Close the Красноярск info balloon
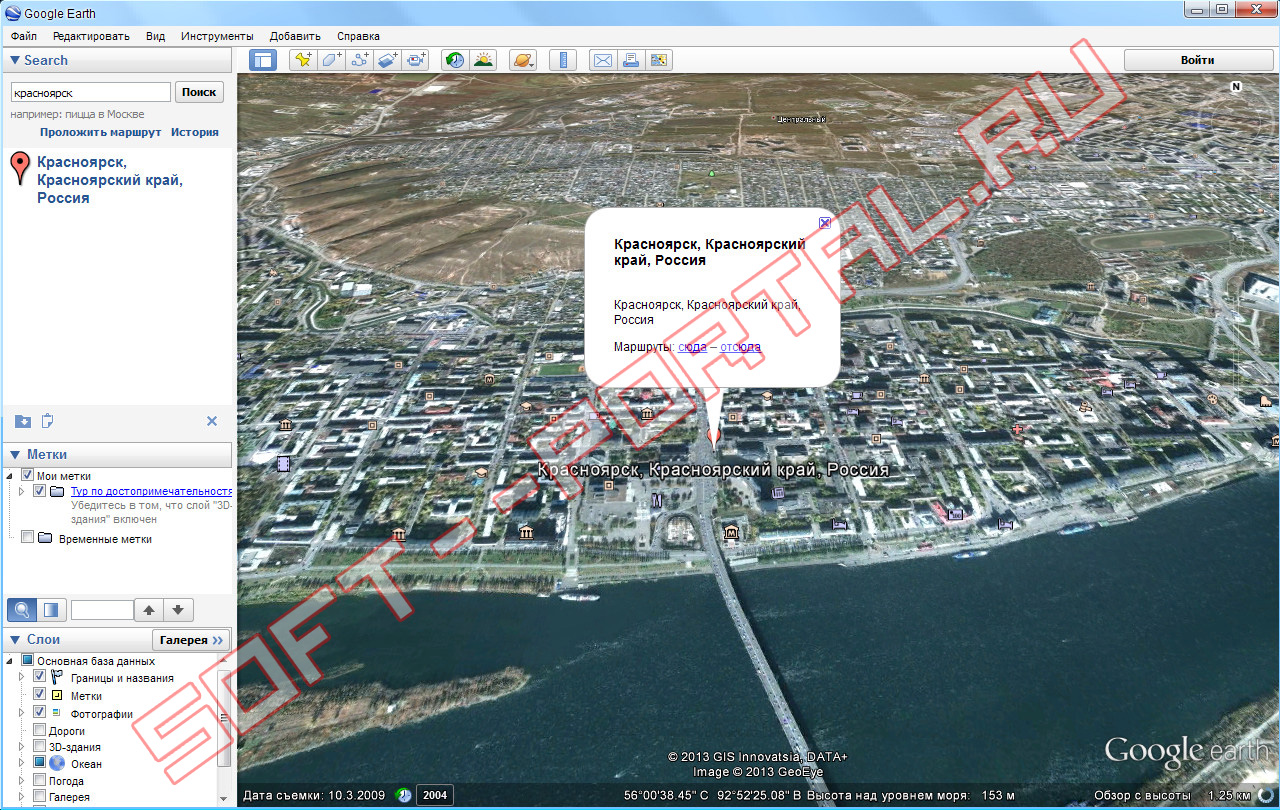The width and height of the screenshot is (1280, 810). [x=825, y=222]
